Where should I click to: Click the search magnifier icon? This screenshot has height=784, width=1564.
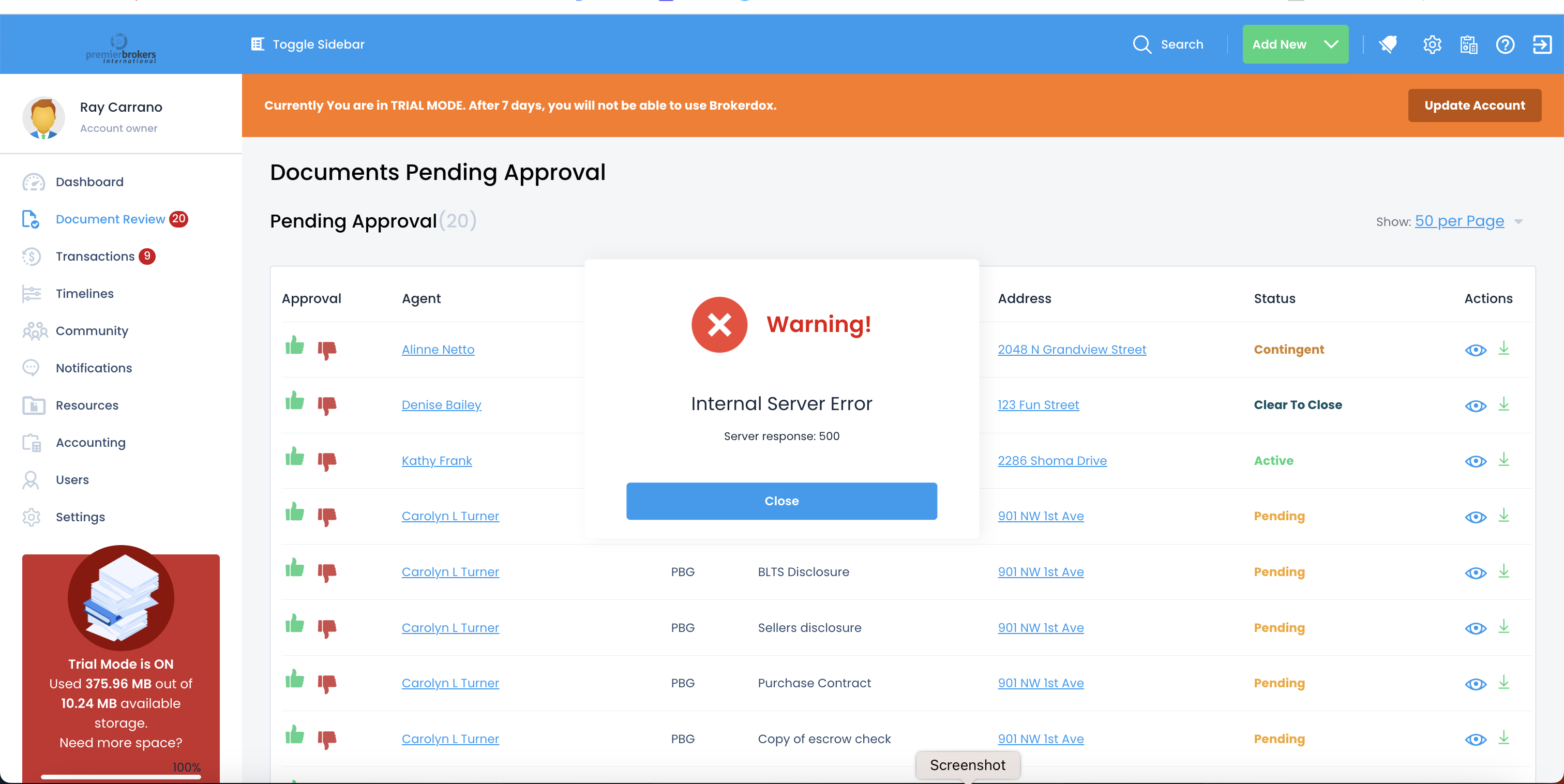(1141, 44)
